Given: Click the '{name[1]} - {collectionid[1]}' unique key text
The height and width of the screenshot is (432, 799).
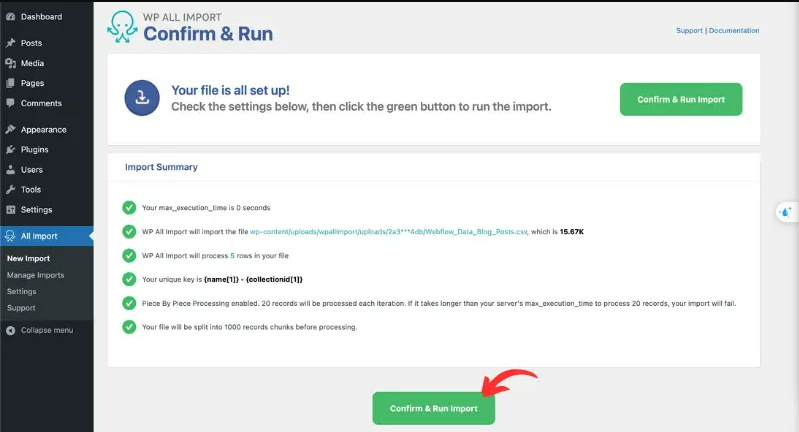Looking at the screenshot, I should coord(253,279).
